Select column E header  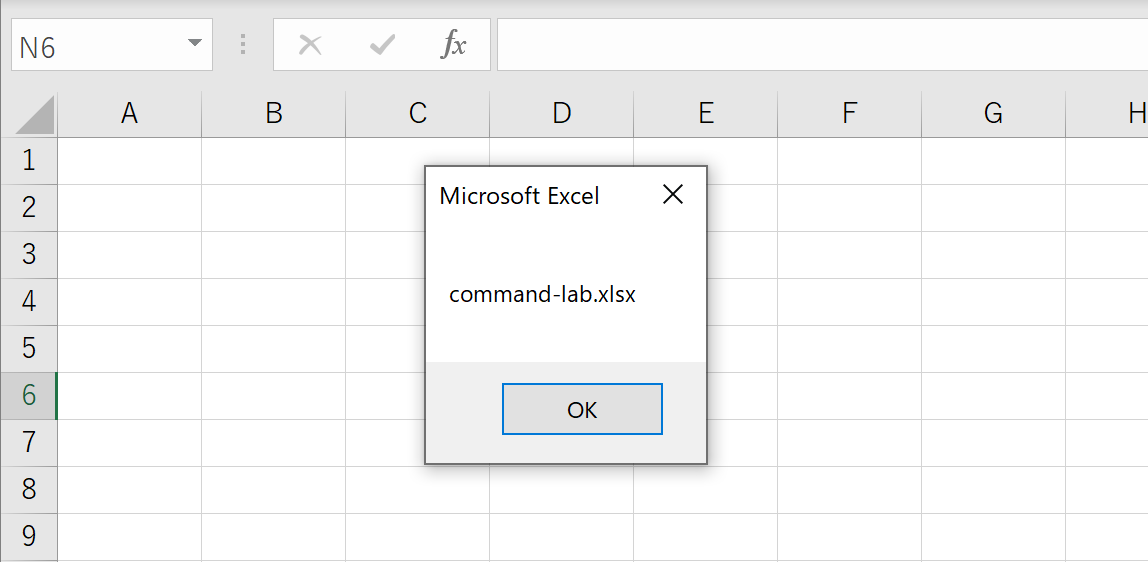click(x=706, y=114)
